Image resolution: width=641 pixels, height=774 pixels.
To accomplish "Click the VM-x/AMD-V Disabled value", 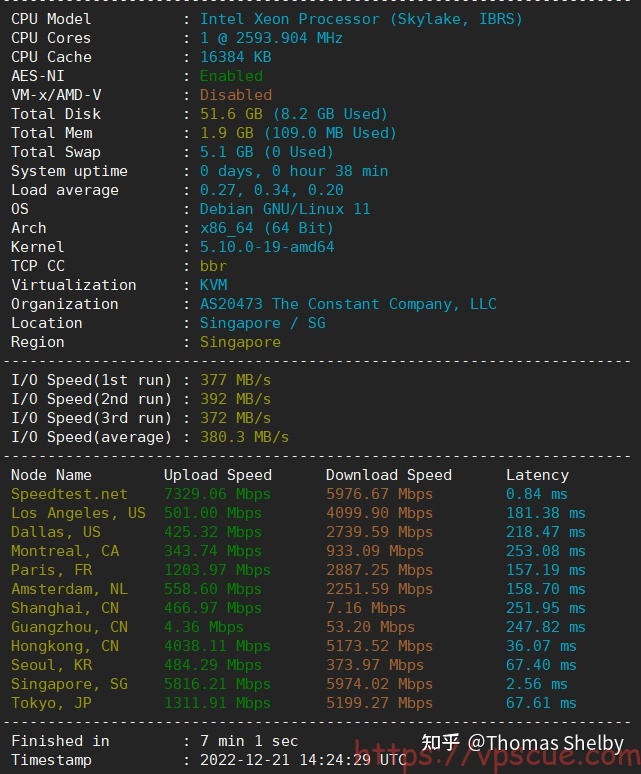I will pyautogui.click(x=235, y=95).
